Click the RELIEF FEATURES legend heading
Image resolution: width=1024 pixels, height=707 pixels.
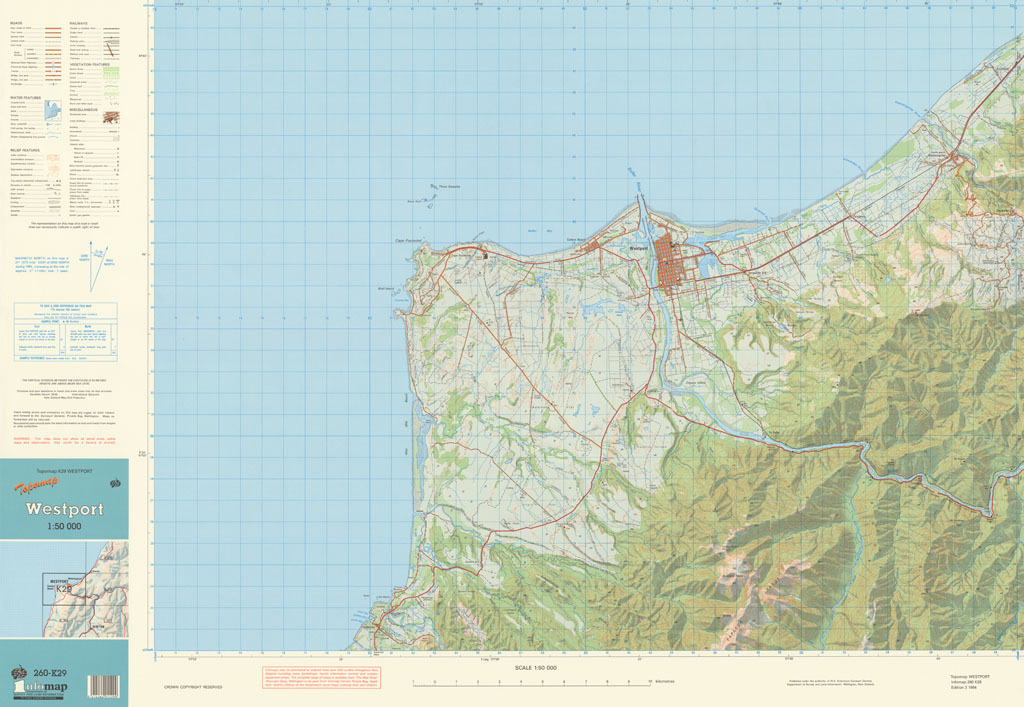click(x=24, y=150)
